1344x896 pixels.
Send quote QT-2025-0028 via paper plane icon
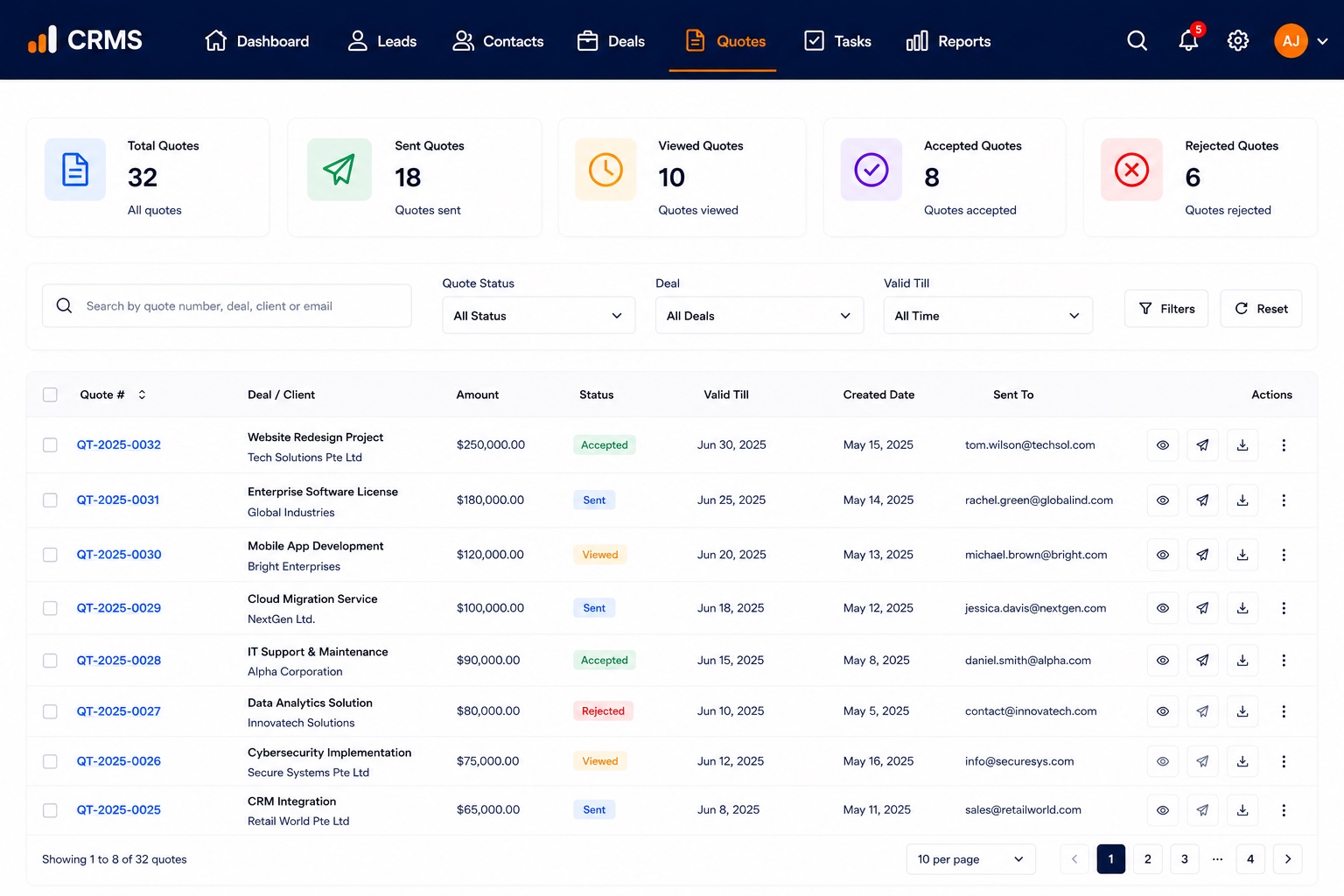point(1202,661)
